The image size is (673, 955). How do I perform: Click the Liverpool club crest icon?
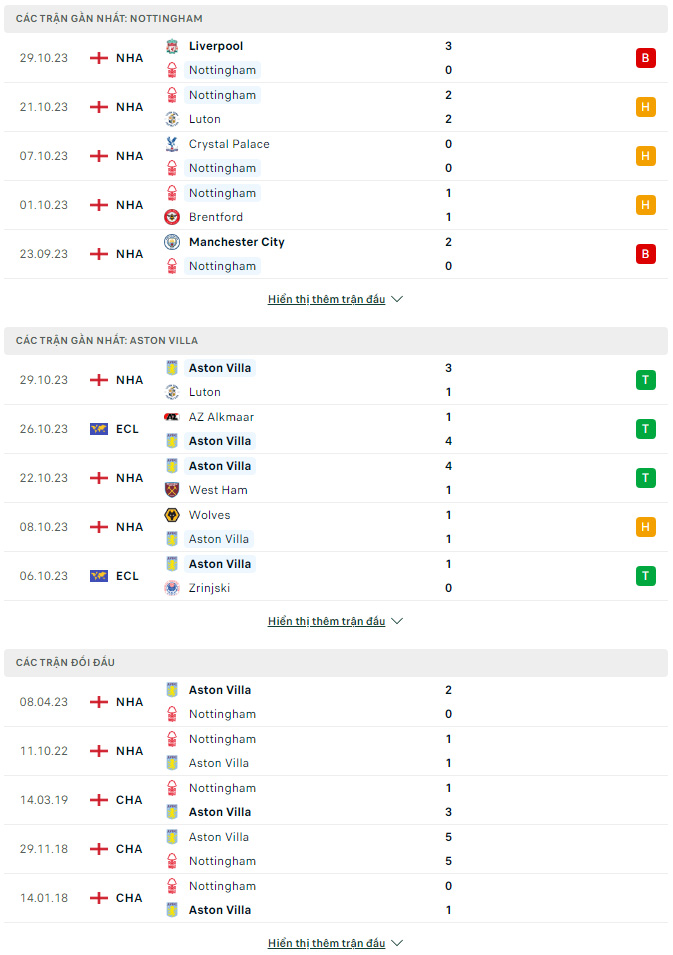[172, 46]
